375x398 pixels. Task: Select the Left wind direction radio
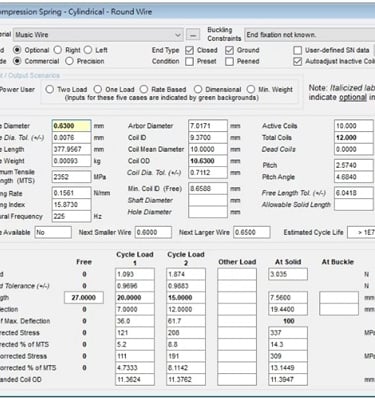click(x=88, y=50)
